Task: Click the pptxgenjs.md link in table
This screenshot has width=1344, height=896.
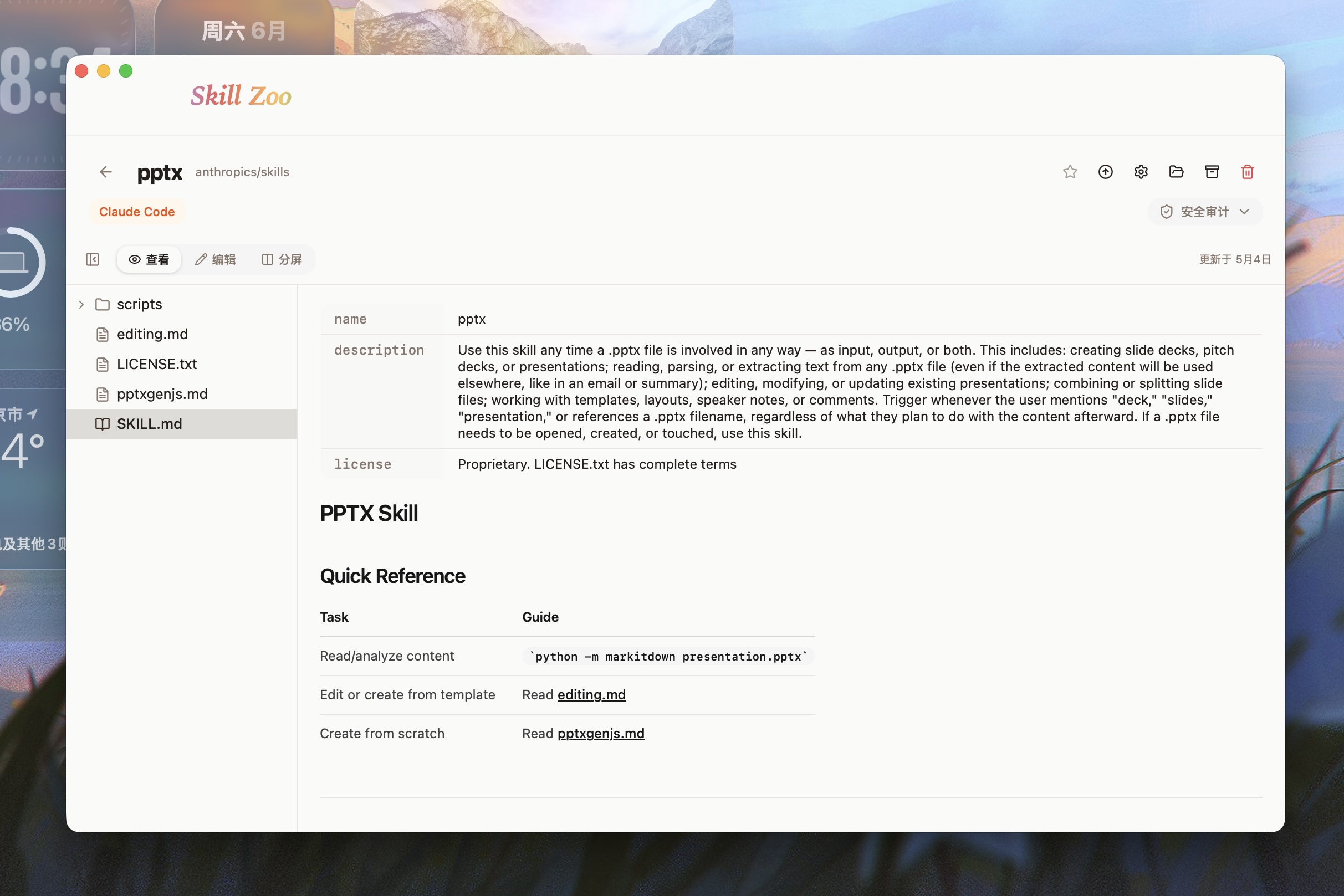Action: (x=601, y=733)
